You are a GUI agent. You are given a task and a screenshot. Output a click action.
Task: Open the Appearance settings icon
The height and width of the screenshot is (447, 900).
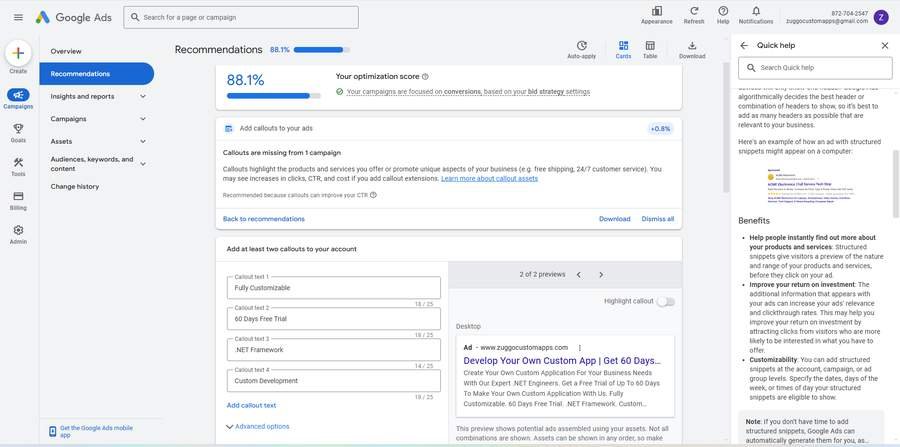point(657,11)
